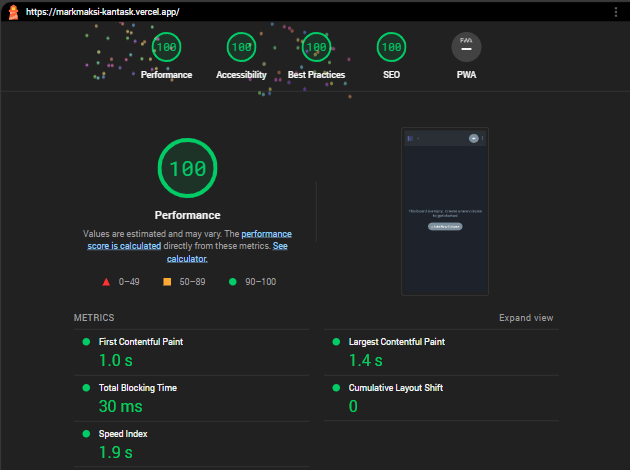The image size is (630, 470).
Task: Select the Accessibility score gauge
Action: 241,47
